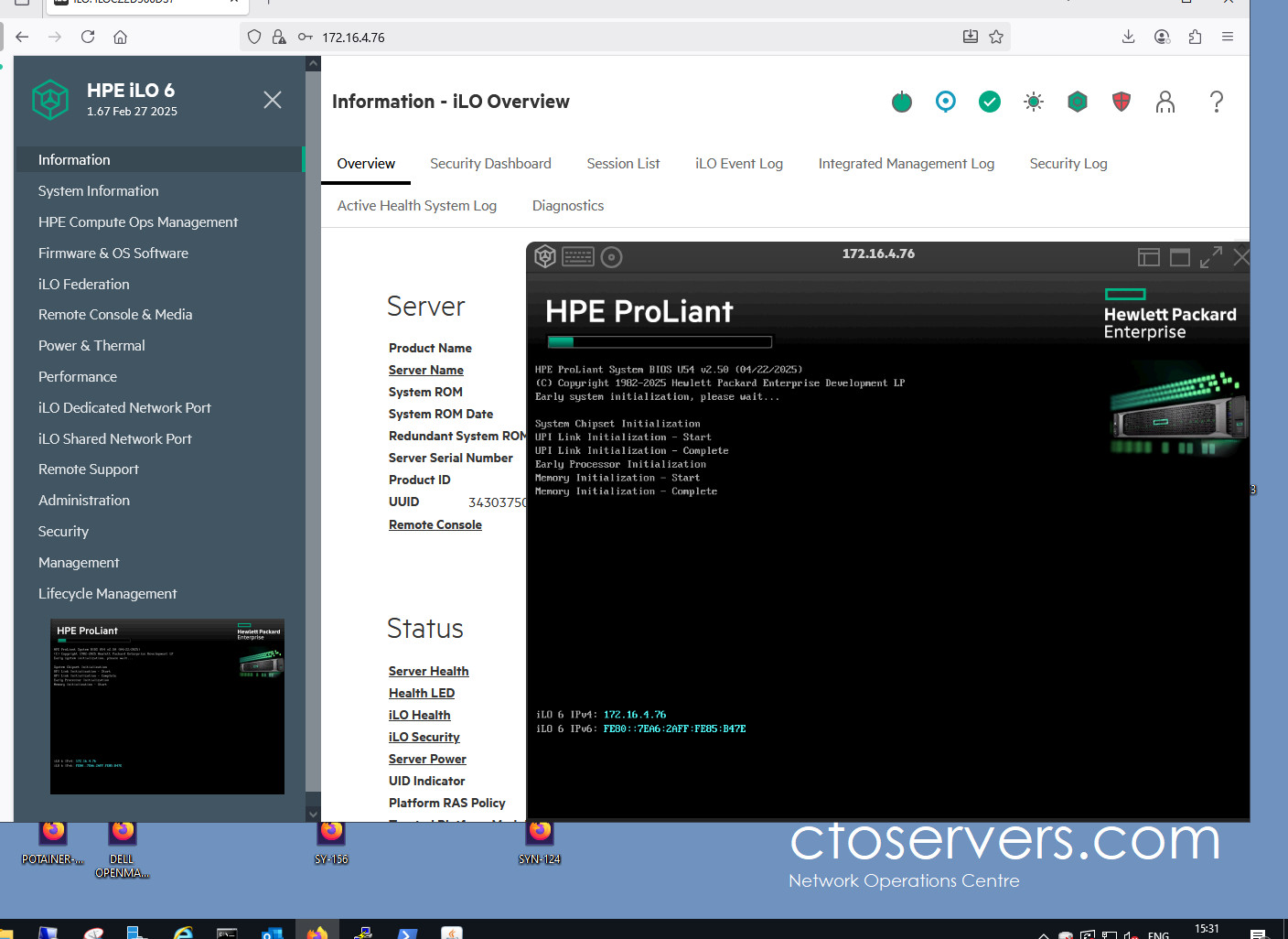Viewport: 1288px width, 939px height.
Task: Open the iLO Event Log tab
Action: pyautogui.click(x=739, y=164)
